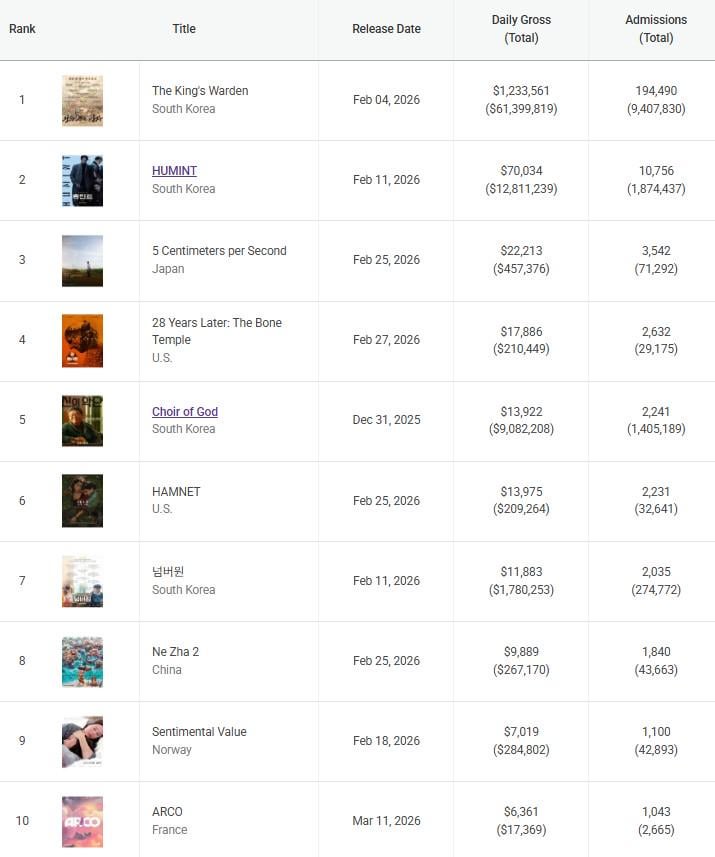
Task: Click The King's Warden poster thumbnail
Action: [x=82, y=100]
